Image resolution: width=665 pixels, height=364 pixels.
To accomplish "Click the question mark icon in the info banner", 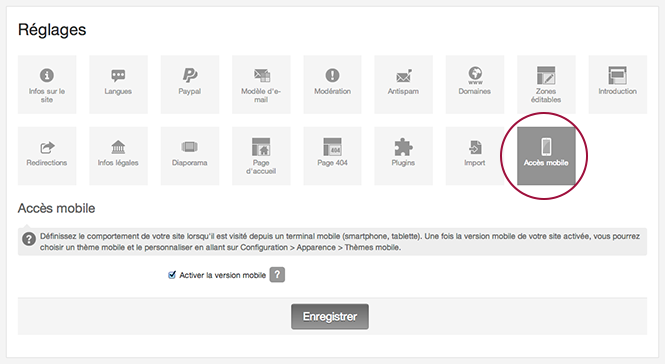I will (29, 239).
